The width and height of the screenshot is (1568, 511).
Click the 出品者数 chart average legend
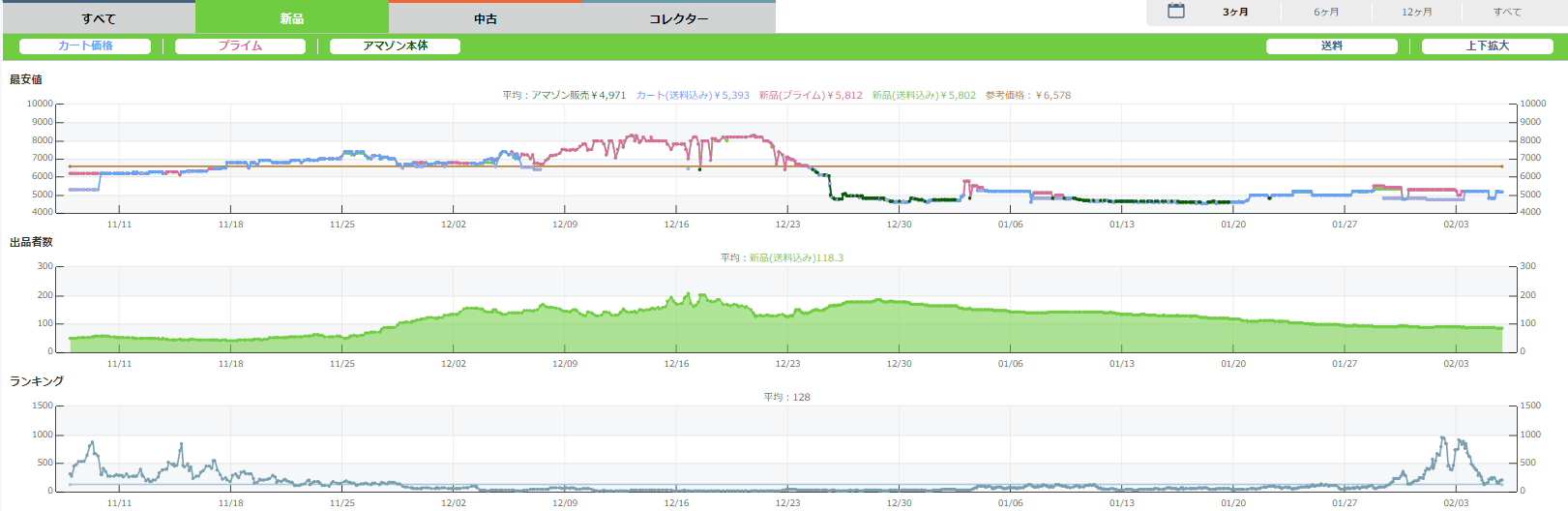pyautogui.click(x=782, y=258)
